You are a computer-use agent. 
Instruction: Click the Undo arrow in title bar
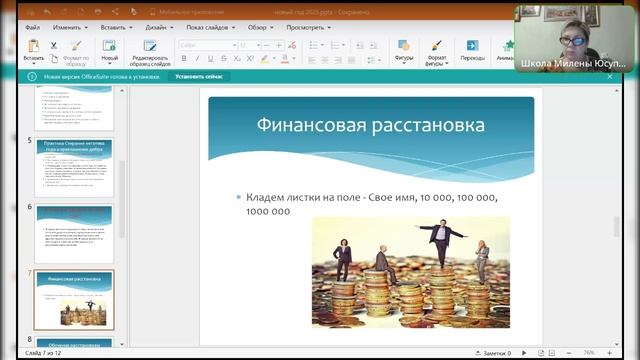tap(47, 12)
